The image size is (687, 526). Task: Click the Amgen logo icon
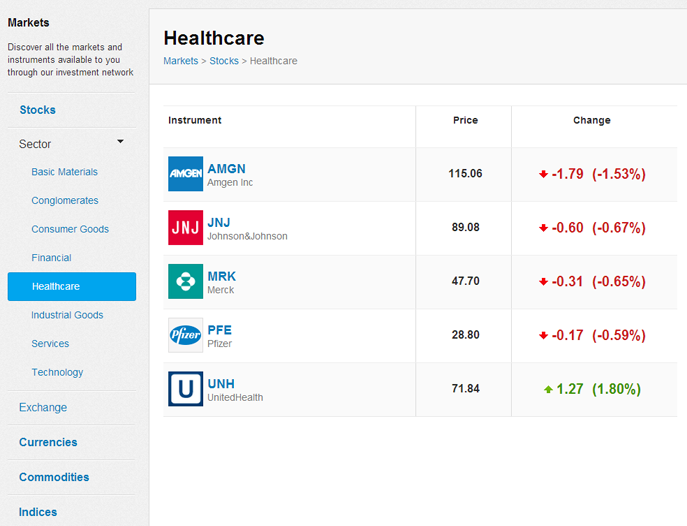(185, 174)
